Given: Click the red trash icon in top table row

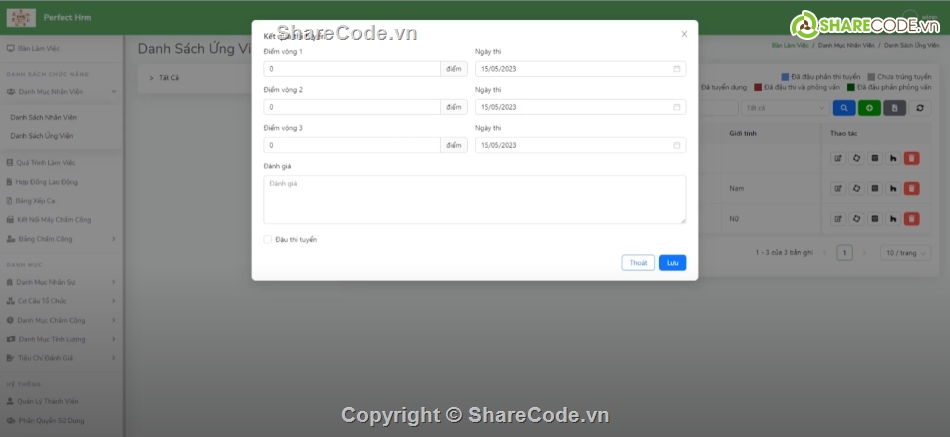Looking at the screenshot, I should (911, 158).
